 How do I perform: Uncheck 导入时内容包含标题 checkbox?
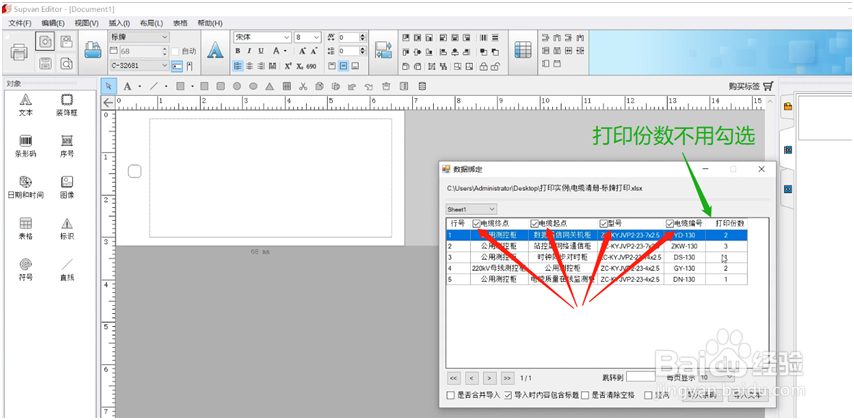pyautogui.click(x=508, y=395)
